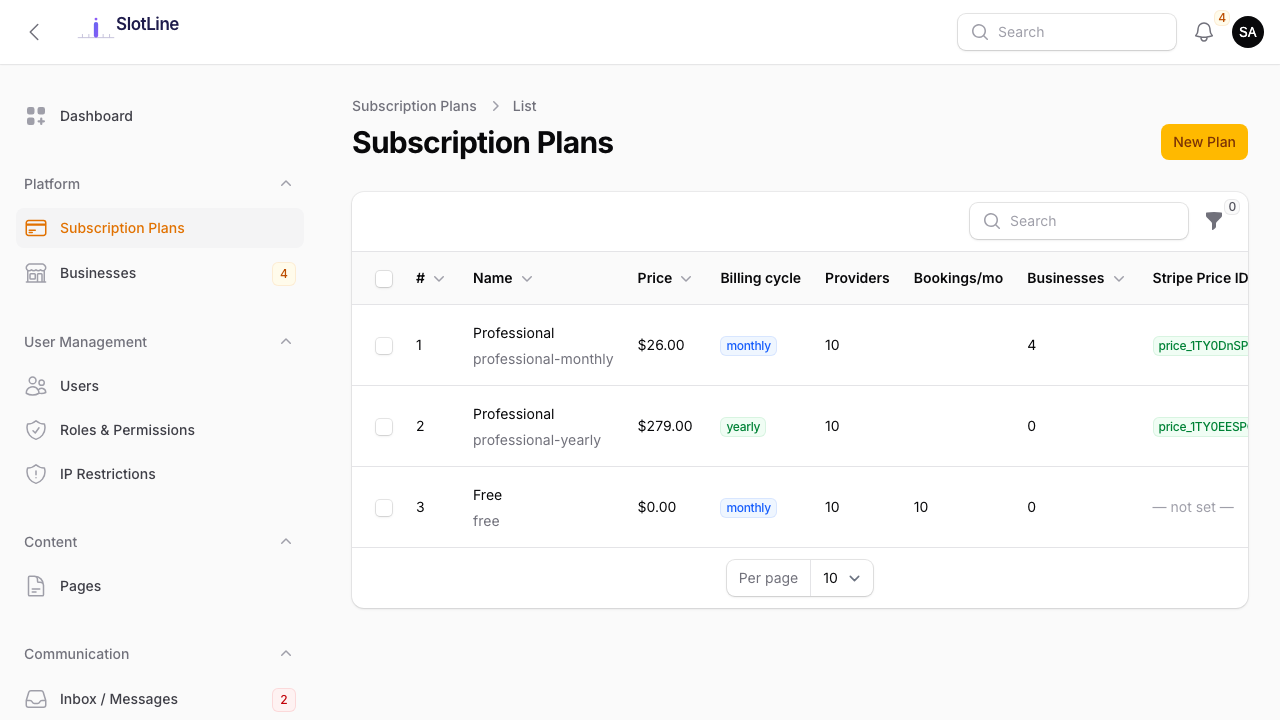The image size is (1280, 720).
Task: Click the price_1TY0DnSP Stripe ID badge
Action: tap(1201, 346)
